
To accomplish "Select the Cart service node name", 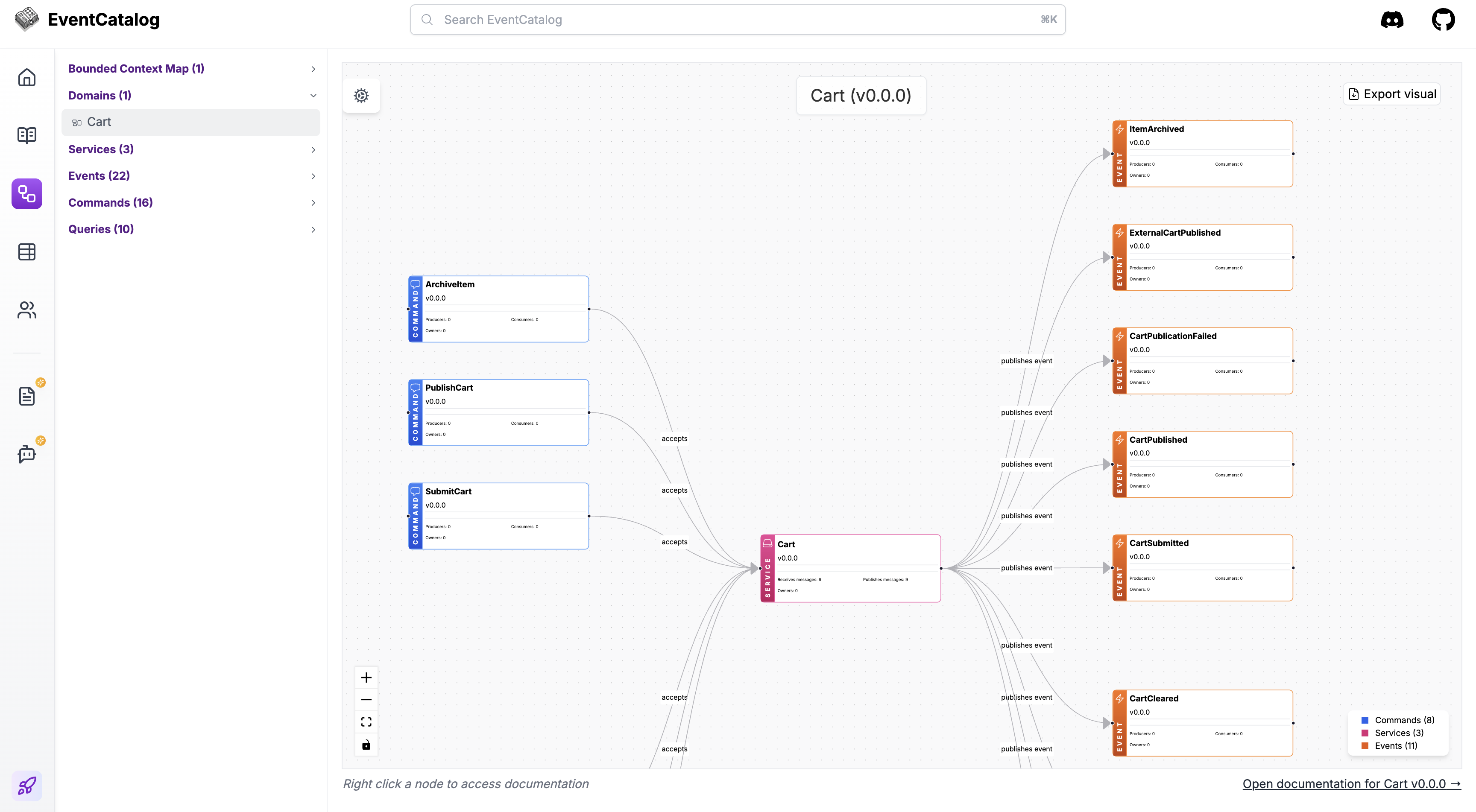I will 786,545.
